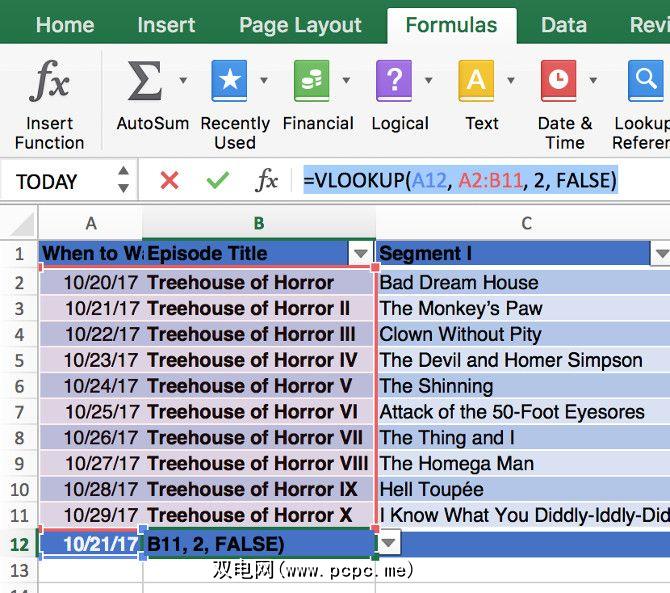Image resolution: width=670 pixels, height=593 pixels.
Task: Click the 'Episode Title' header cell
Action: coord(259,254)
